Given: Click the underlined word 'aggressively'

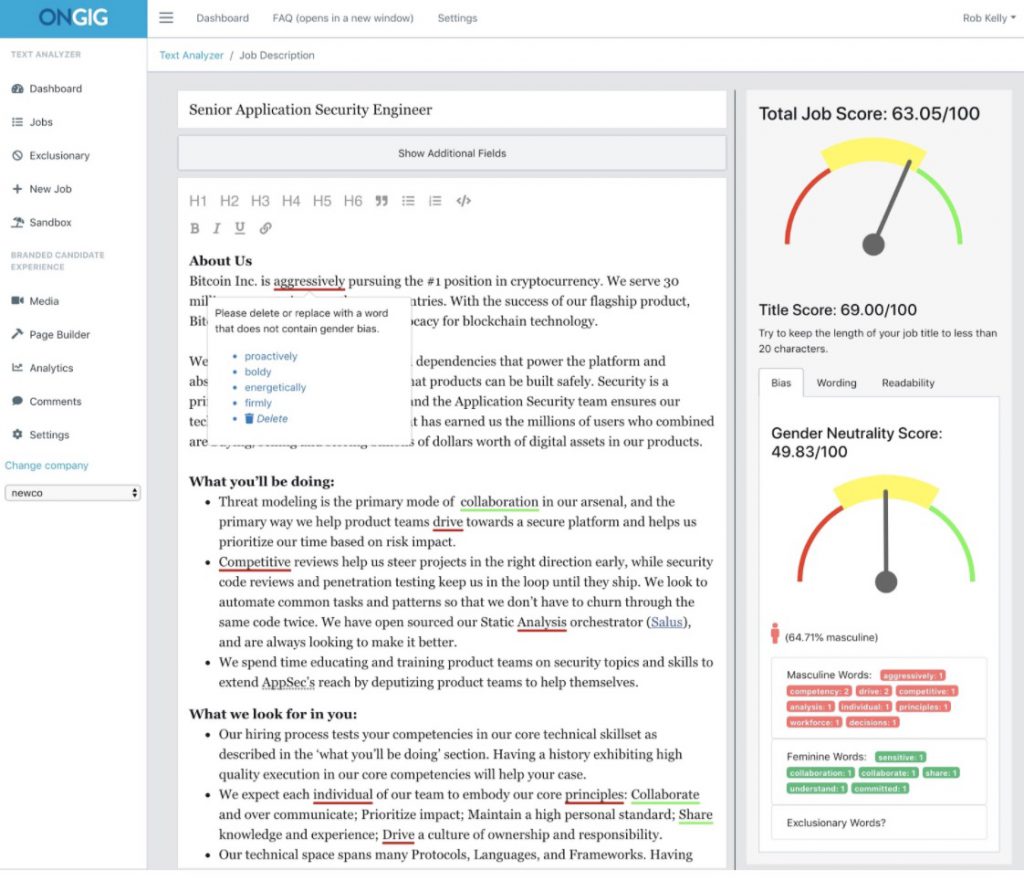Looking at the screenshot, I should point(309,281).
